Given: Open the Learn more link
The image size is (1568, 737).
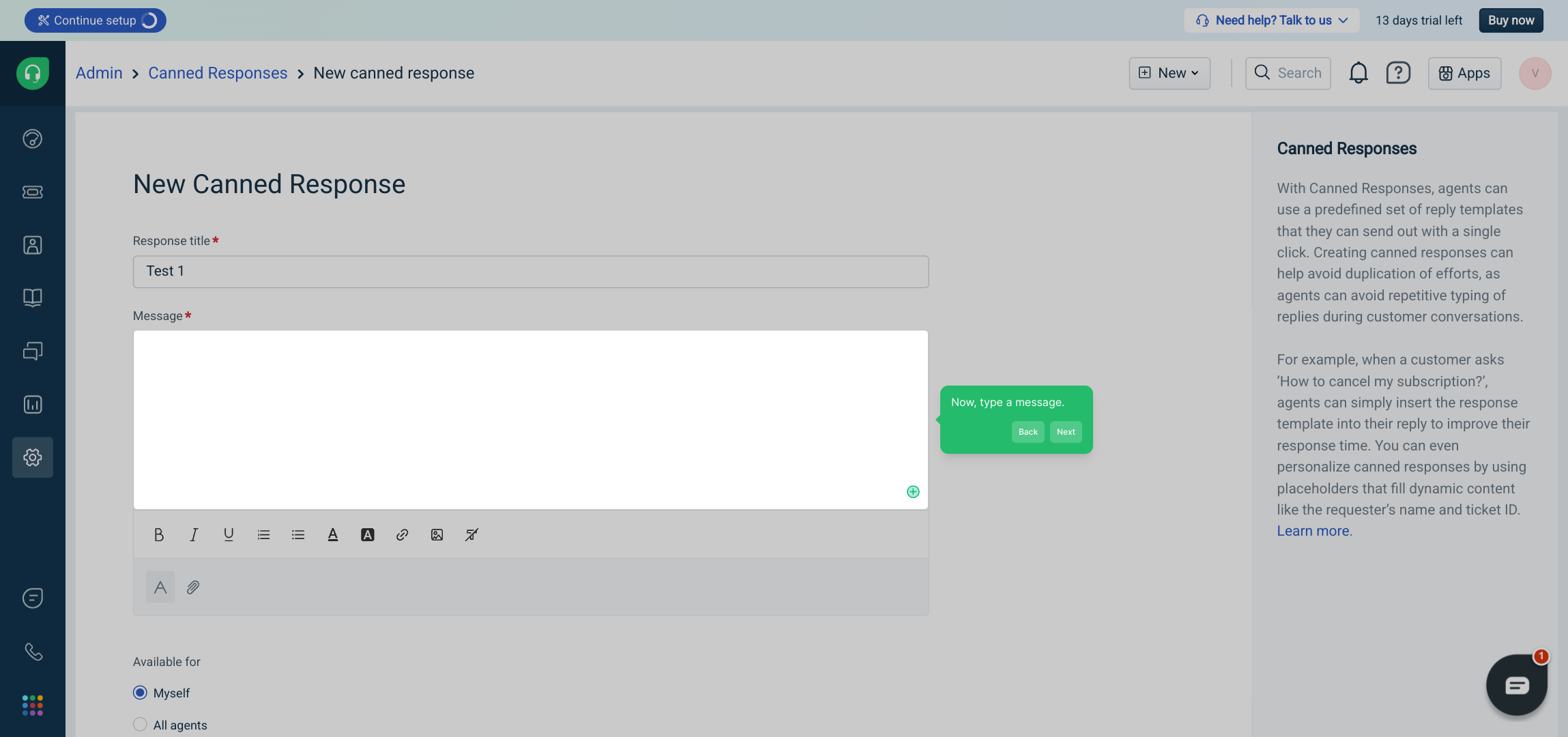Looking at the screenshot, I should pyautogui.click(x=1313, y=531).
